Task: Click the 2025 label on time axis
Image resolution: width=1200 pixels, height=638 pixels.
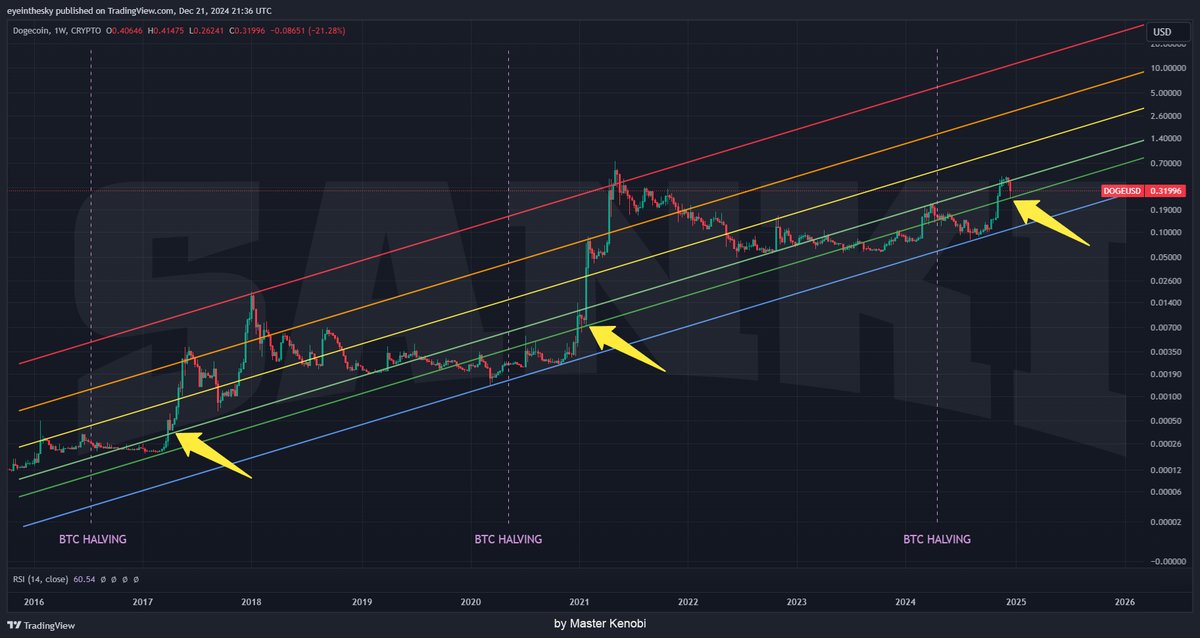Action: click(x=1015, y=602)
